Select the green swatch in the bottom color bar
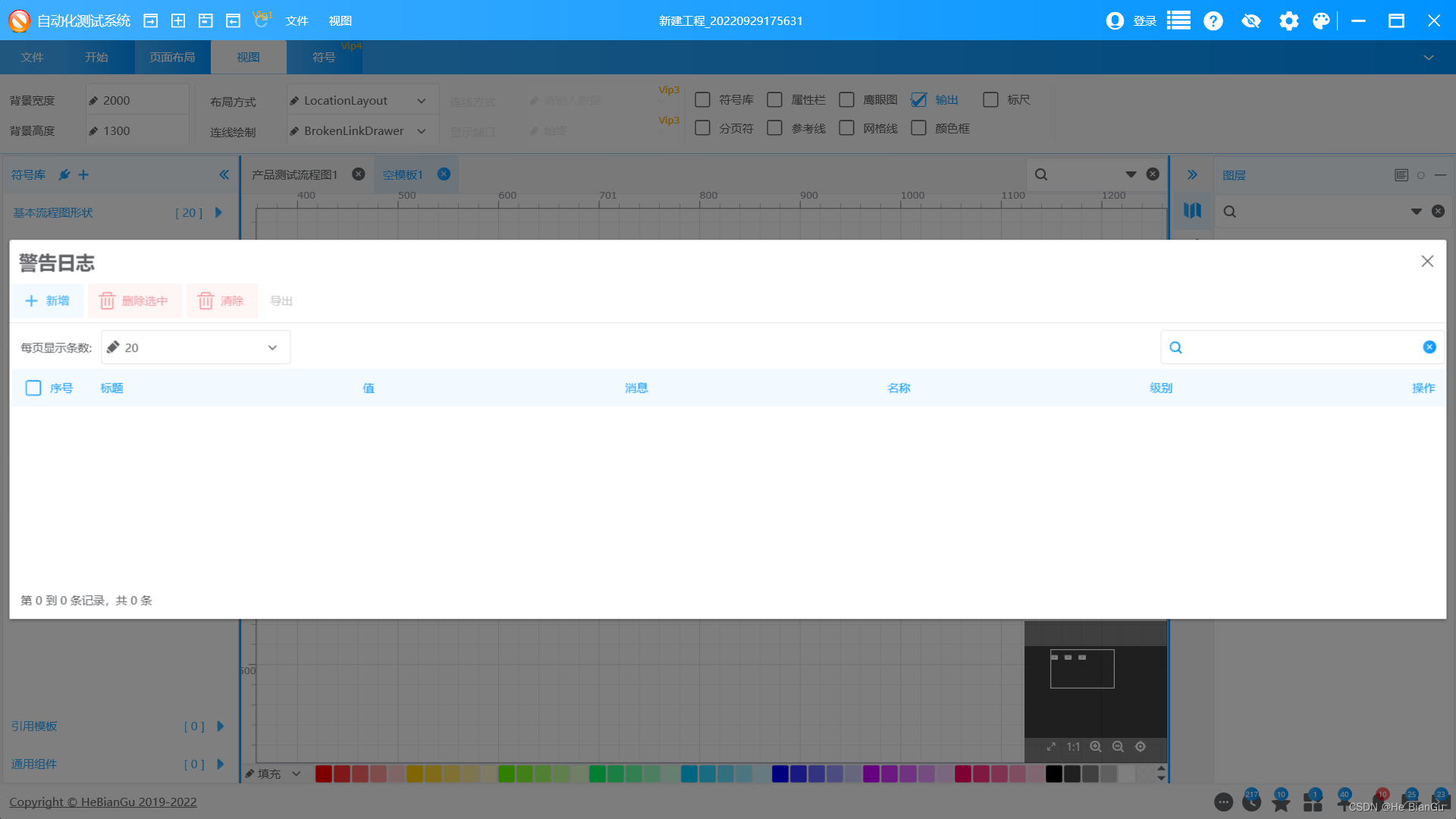 505,773
